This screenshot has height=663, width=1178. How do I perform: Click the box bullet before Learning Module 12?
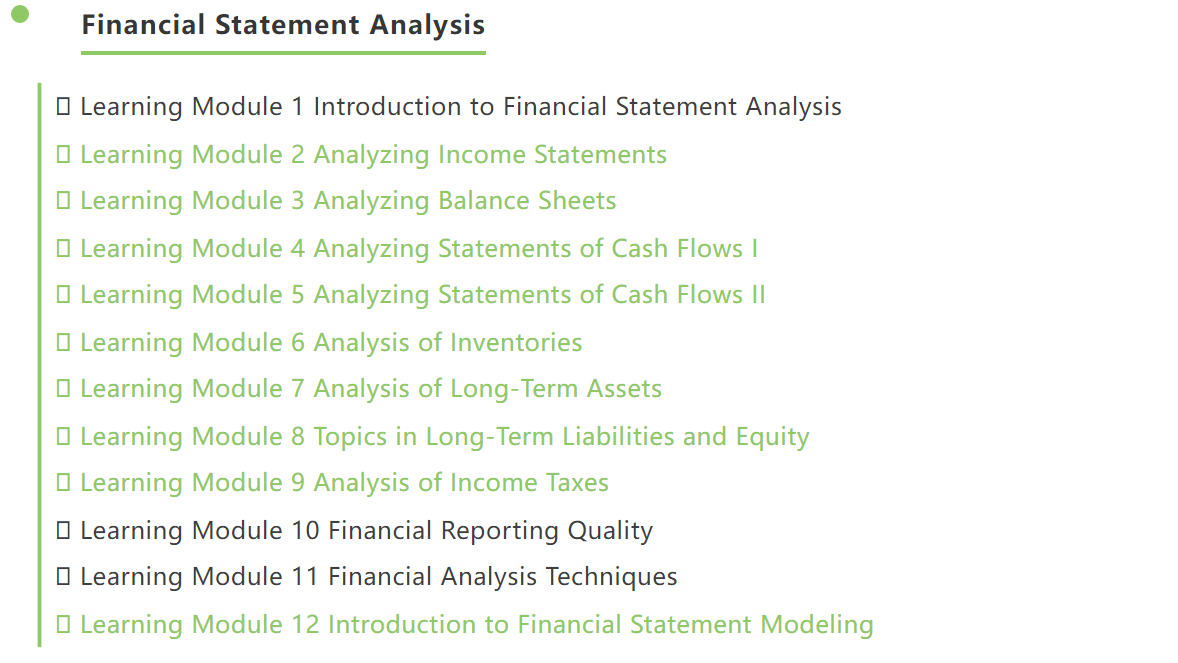click(x=63, y=624)
